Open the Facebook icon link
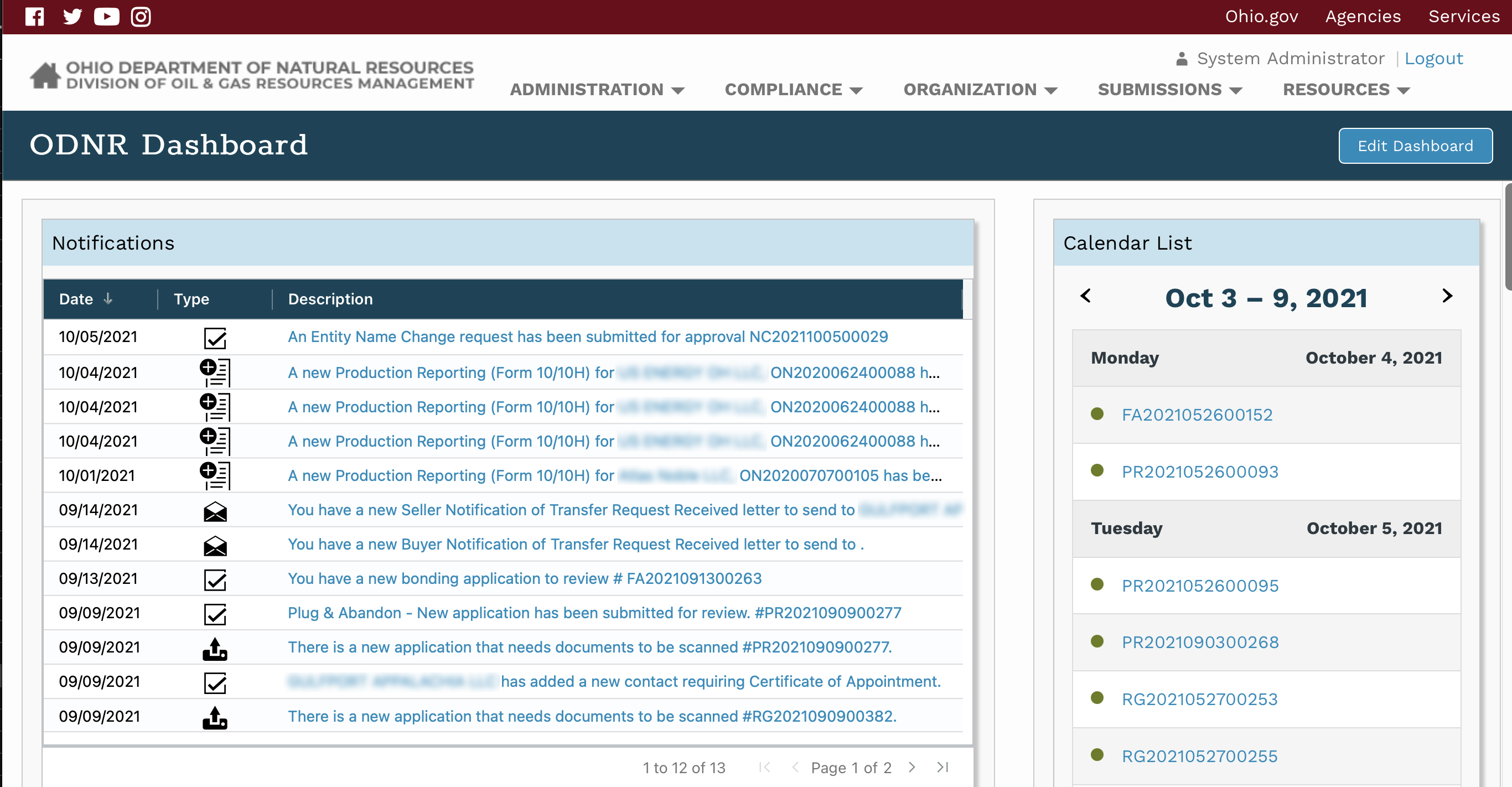1512x787 pixels. point(35,17)
